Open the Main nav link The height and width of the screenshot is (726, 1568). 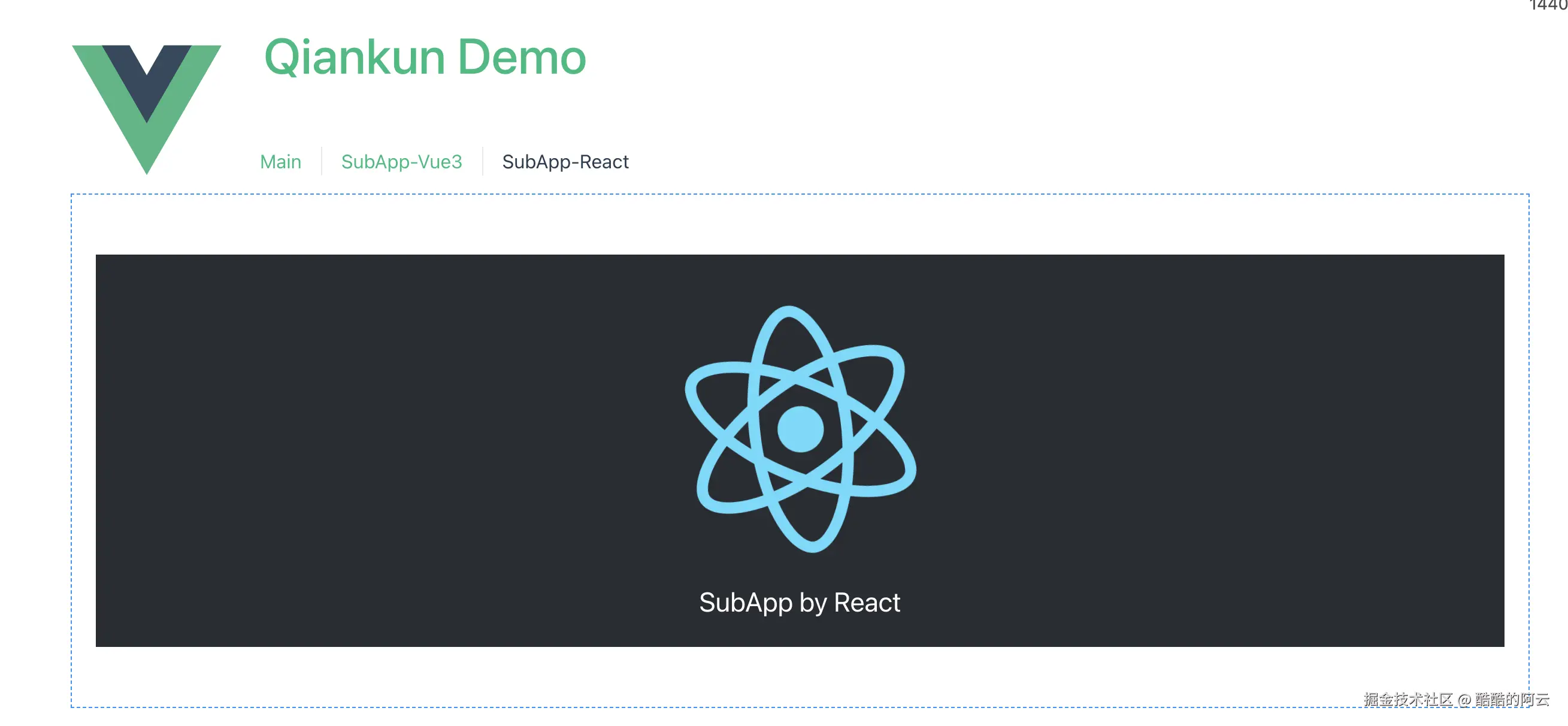(x=281, y=162)
